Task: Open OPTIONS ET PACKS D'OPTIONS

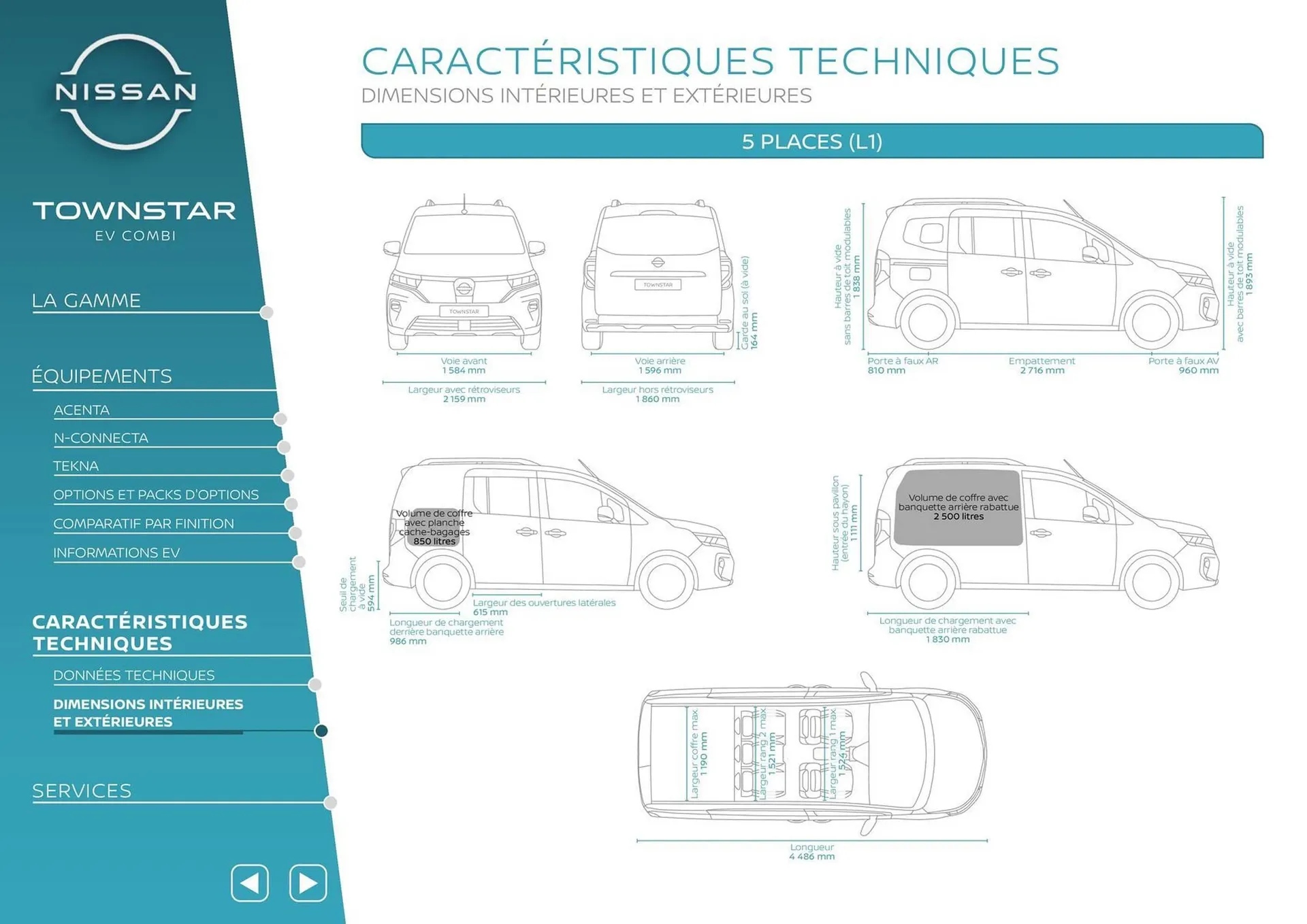Action: [x=156, y=495]
